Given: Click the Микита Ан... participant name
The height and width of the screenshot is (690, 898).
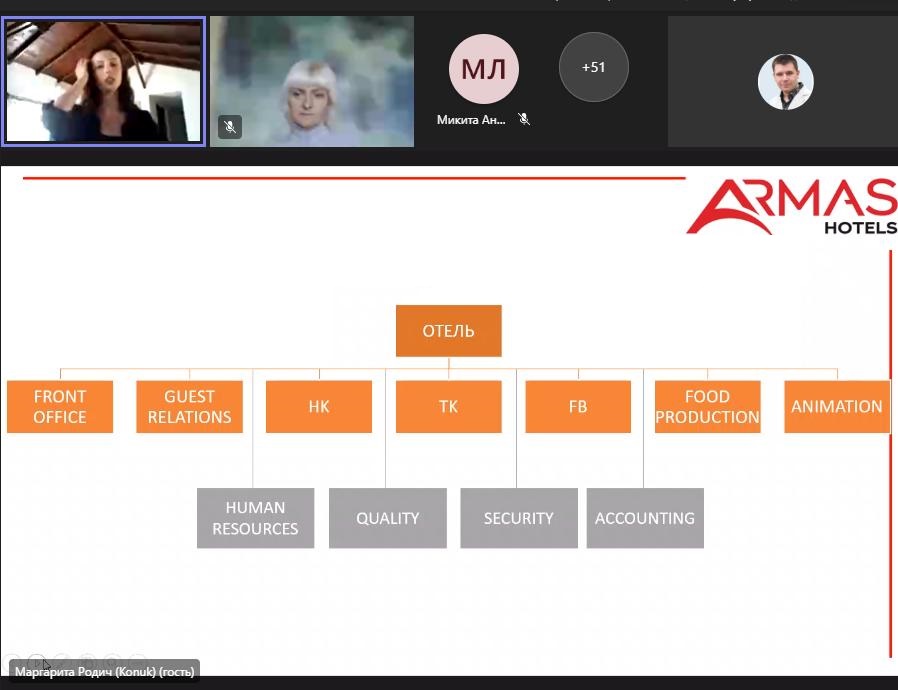Looking at the screenshot, I should point(471,120).
